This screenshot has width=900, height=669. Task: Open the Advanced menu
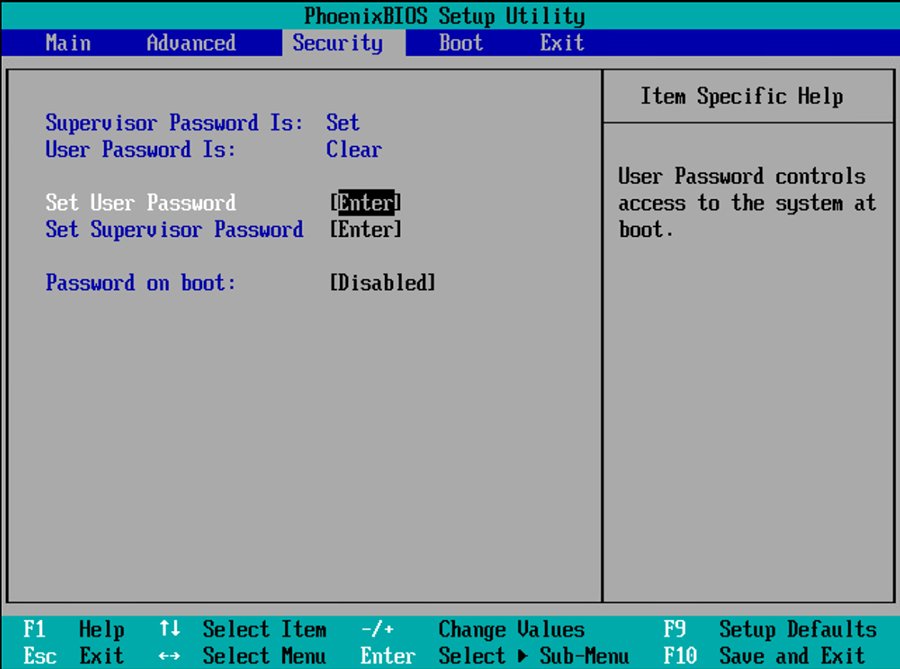pyautogui.click(x=190, y=43)
